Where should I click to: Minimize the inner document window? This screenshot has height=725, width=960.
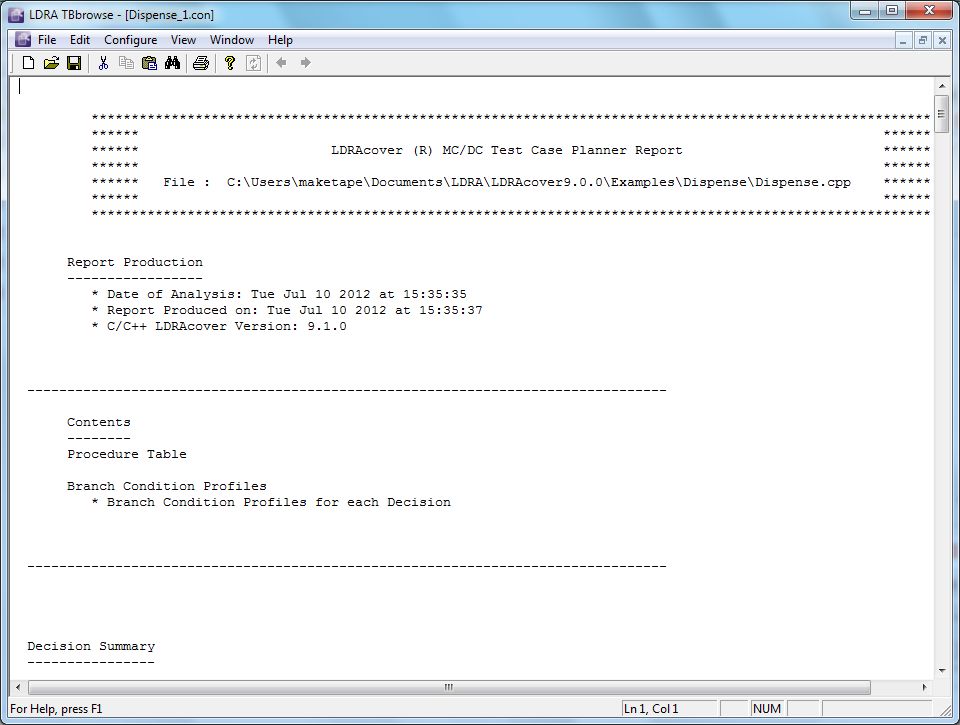903,40
